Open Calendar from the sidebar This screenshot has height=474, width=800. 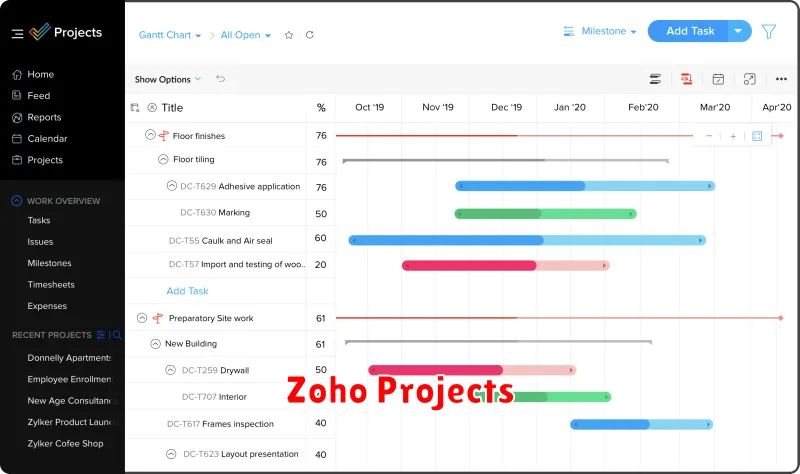coord(40,139)
